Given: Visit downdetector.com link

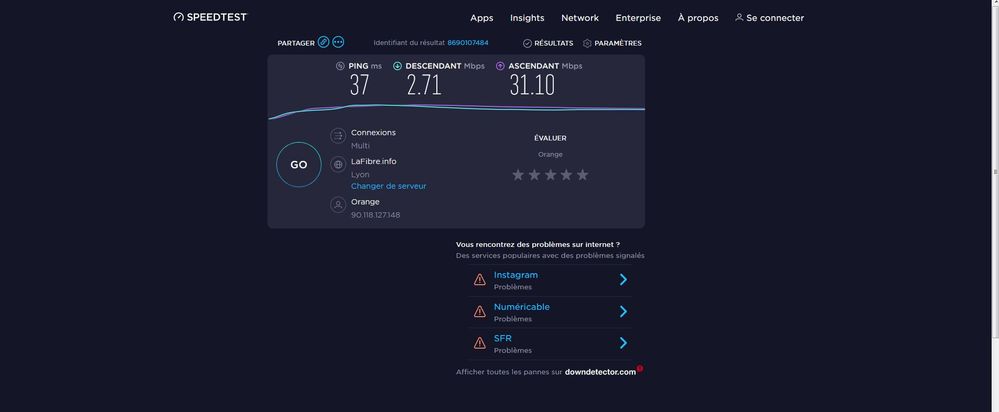Looking at the screenshot, I should tap(600, 372).
